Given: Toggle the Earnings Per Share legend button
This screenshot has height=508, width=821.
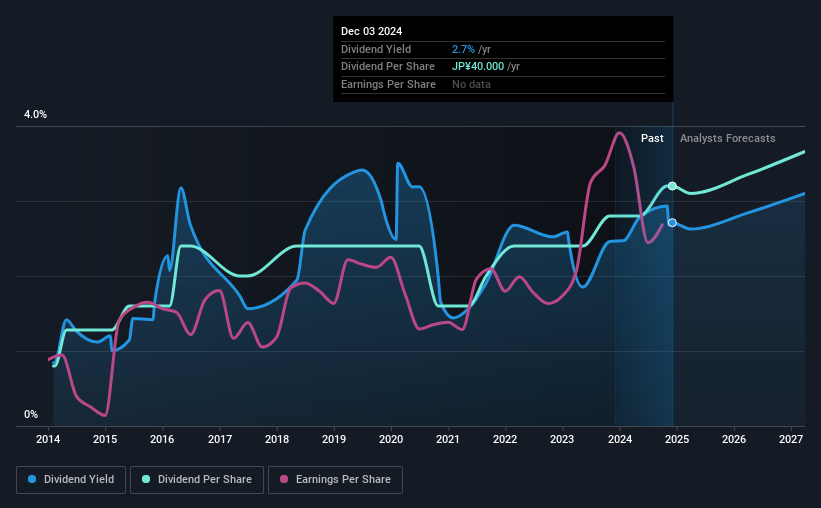Looking at the screenshot, I should coord(335,480).
